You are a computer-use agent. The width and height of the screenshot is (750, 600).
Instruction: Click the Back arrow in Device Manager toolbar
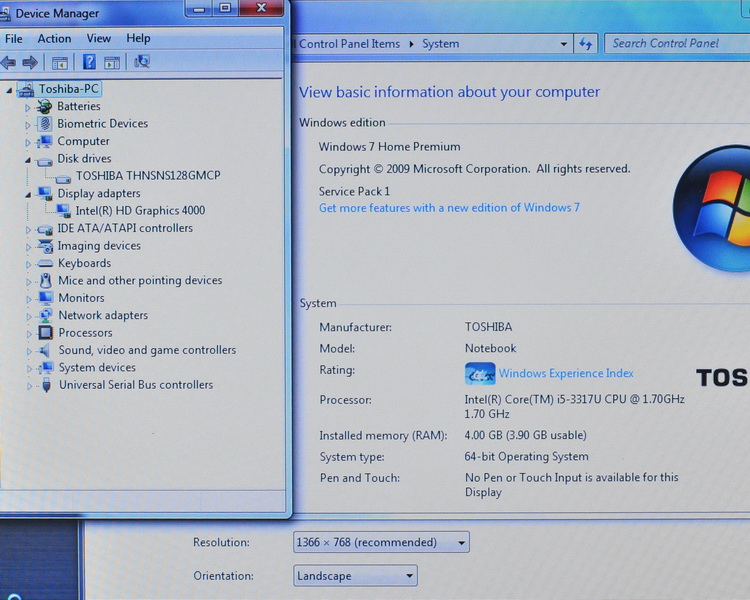point(8,62)
